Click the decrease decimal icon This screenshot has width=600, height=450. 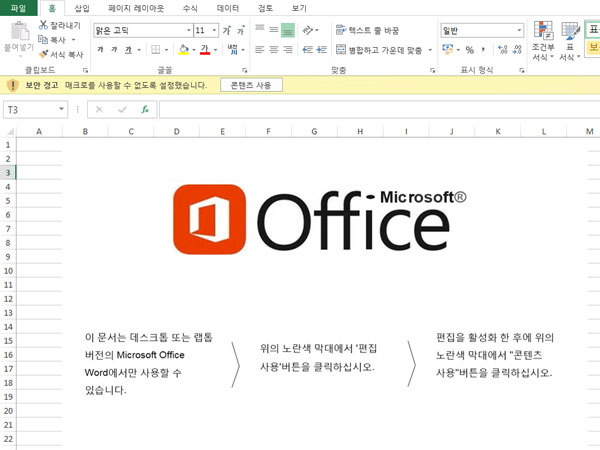[x=517, y=49]
